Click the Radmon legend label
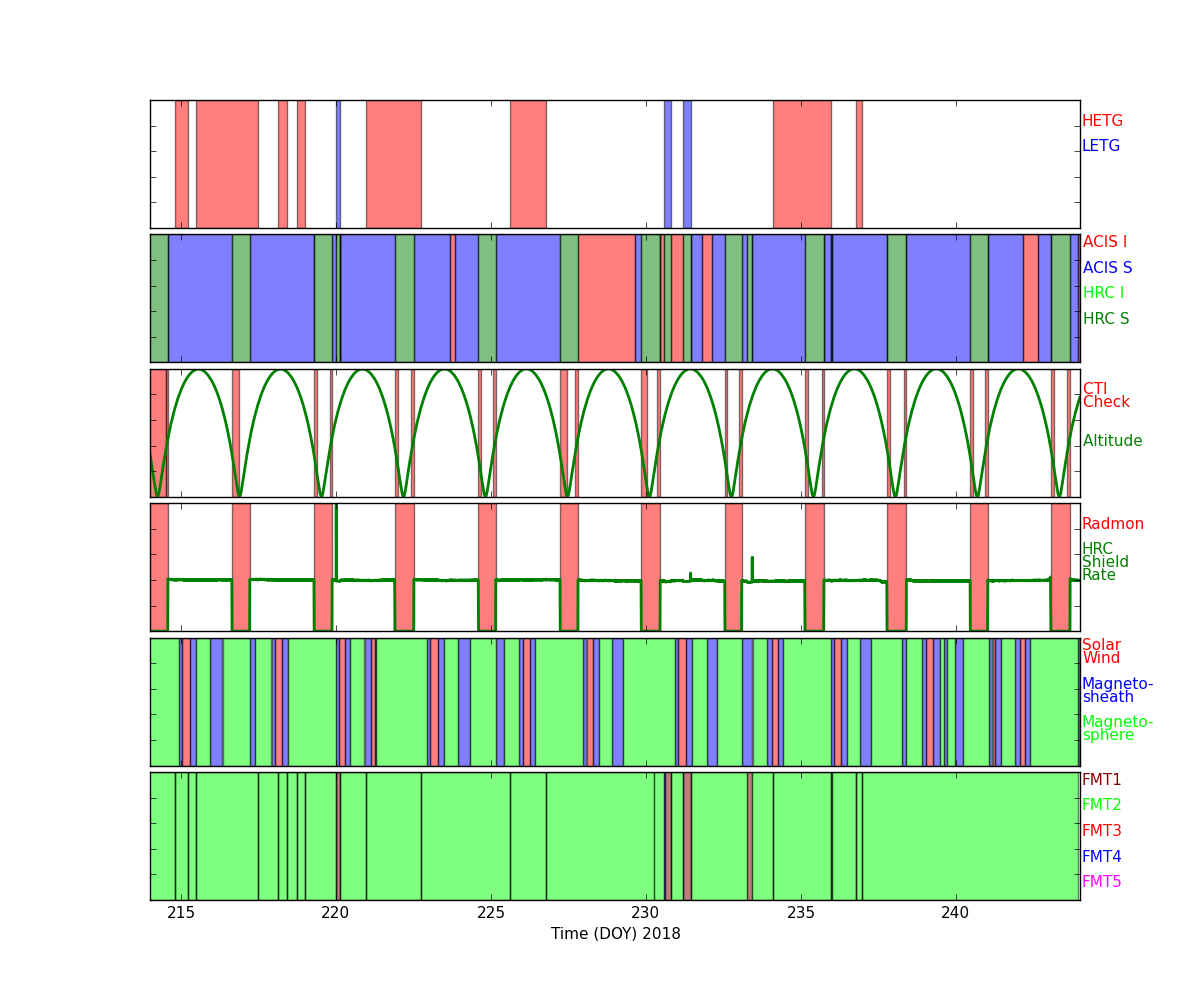 point(1112,524)
